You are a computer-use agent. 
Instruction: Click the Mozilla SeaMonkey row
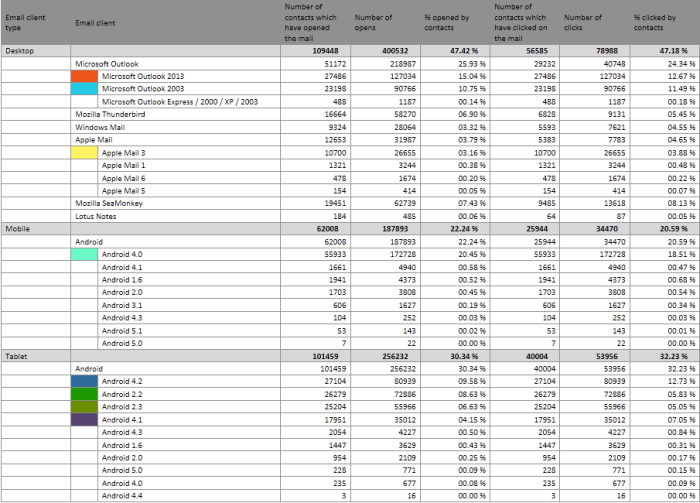(112, 203)
